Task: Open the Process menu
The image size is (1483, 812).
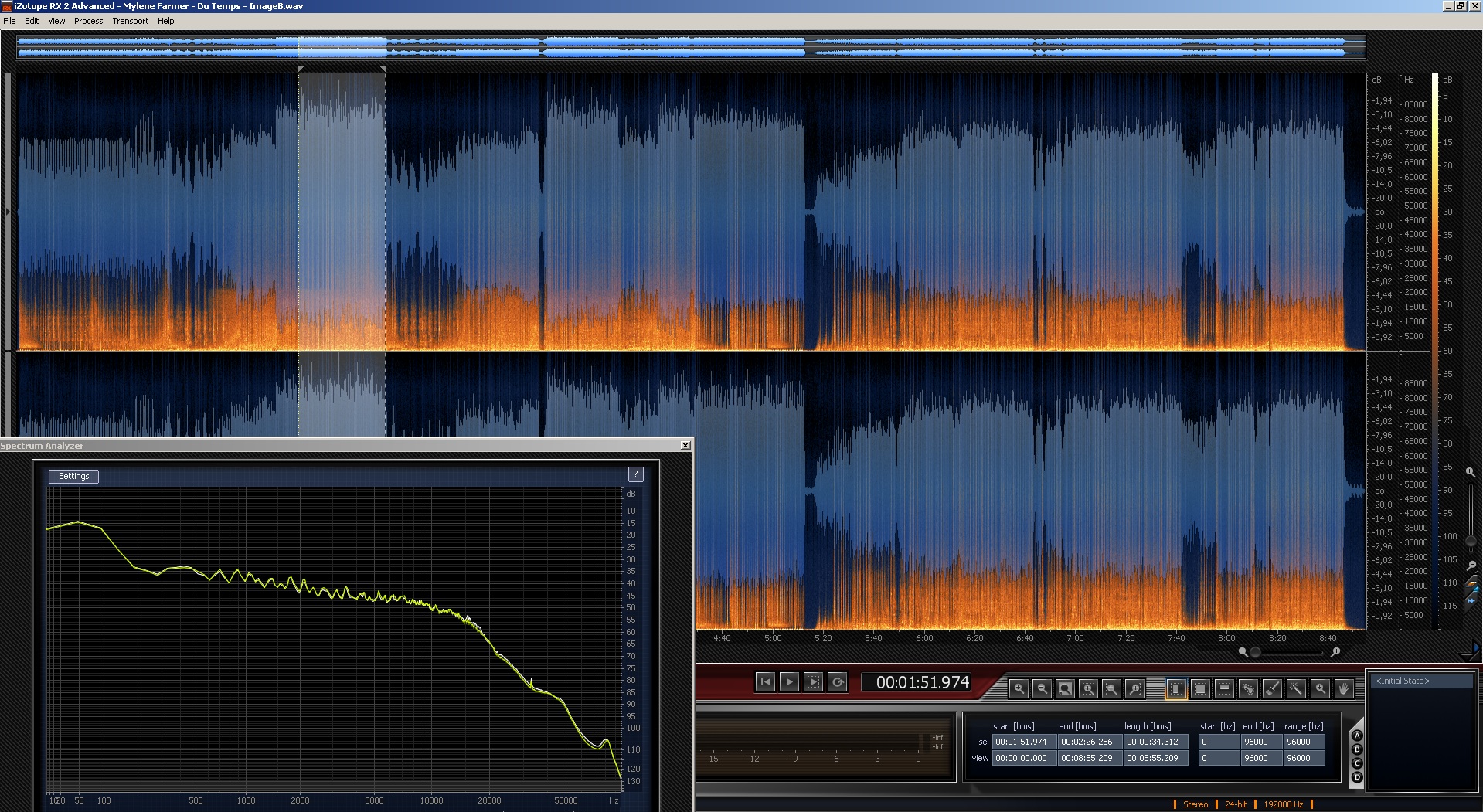Action: click(x=88, y=21)
